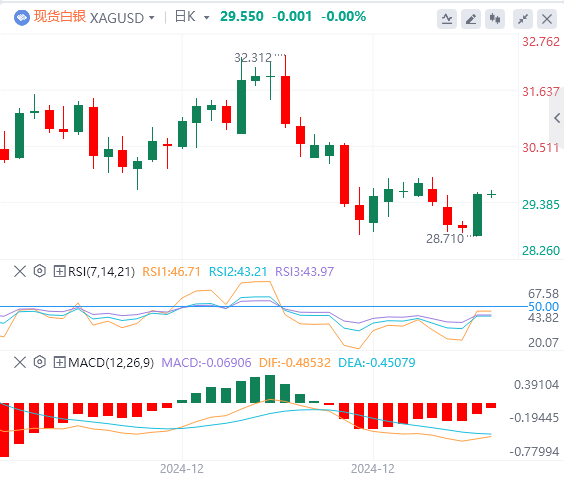
Task: Collapse chart with the shrink arrows icon
Action: click(x=523, y=19)
